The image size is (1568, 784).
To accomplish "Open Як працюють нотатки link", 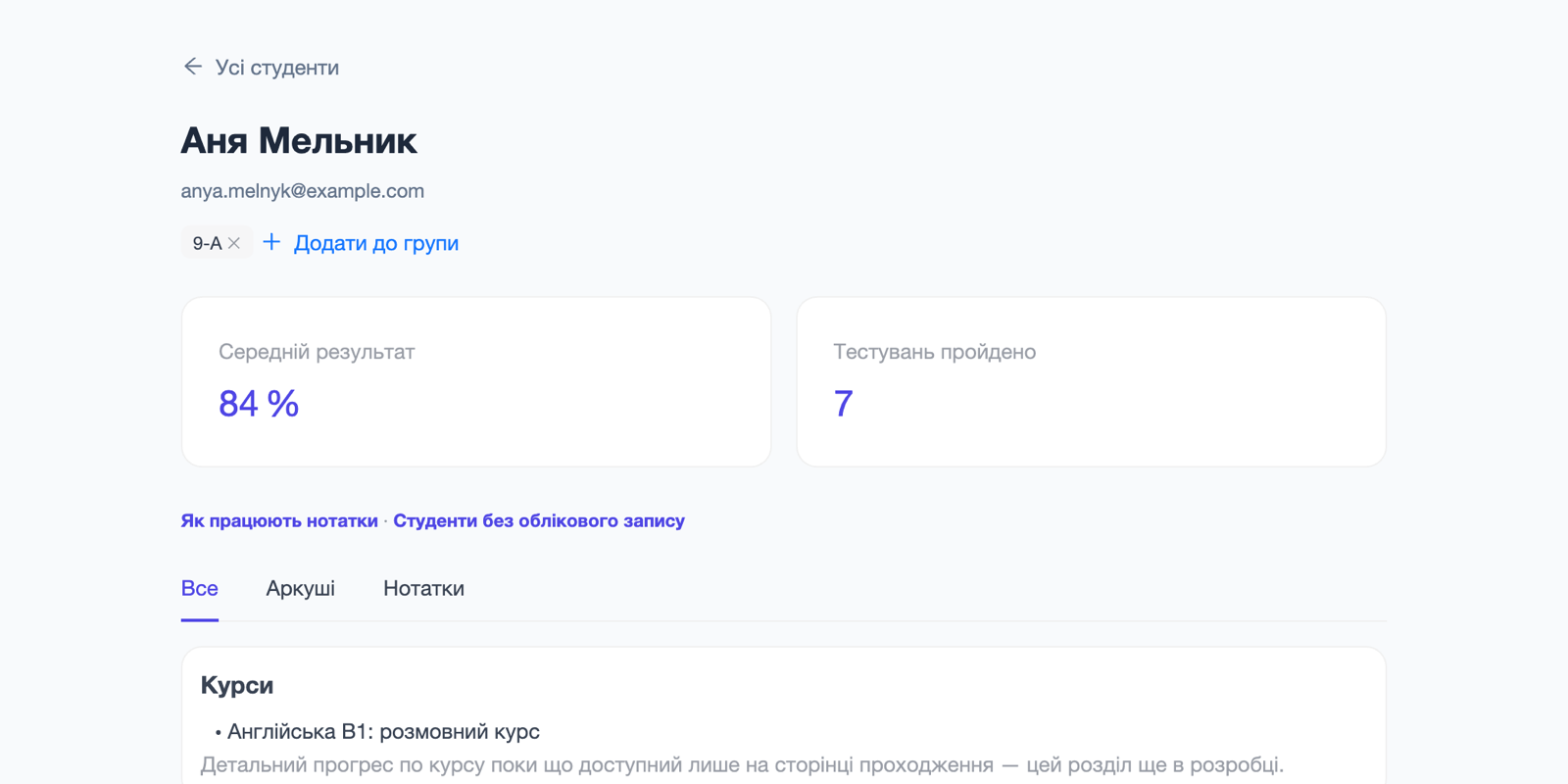I will coord(279,520).
